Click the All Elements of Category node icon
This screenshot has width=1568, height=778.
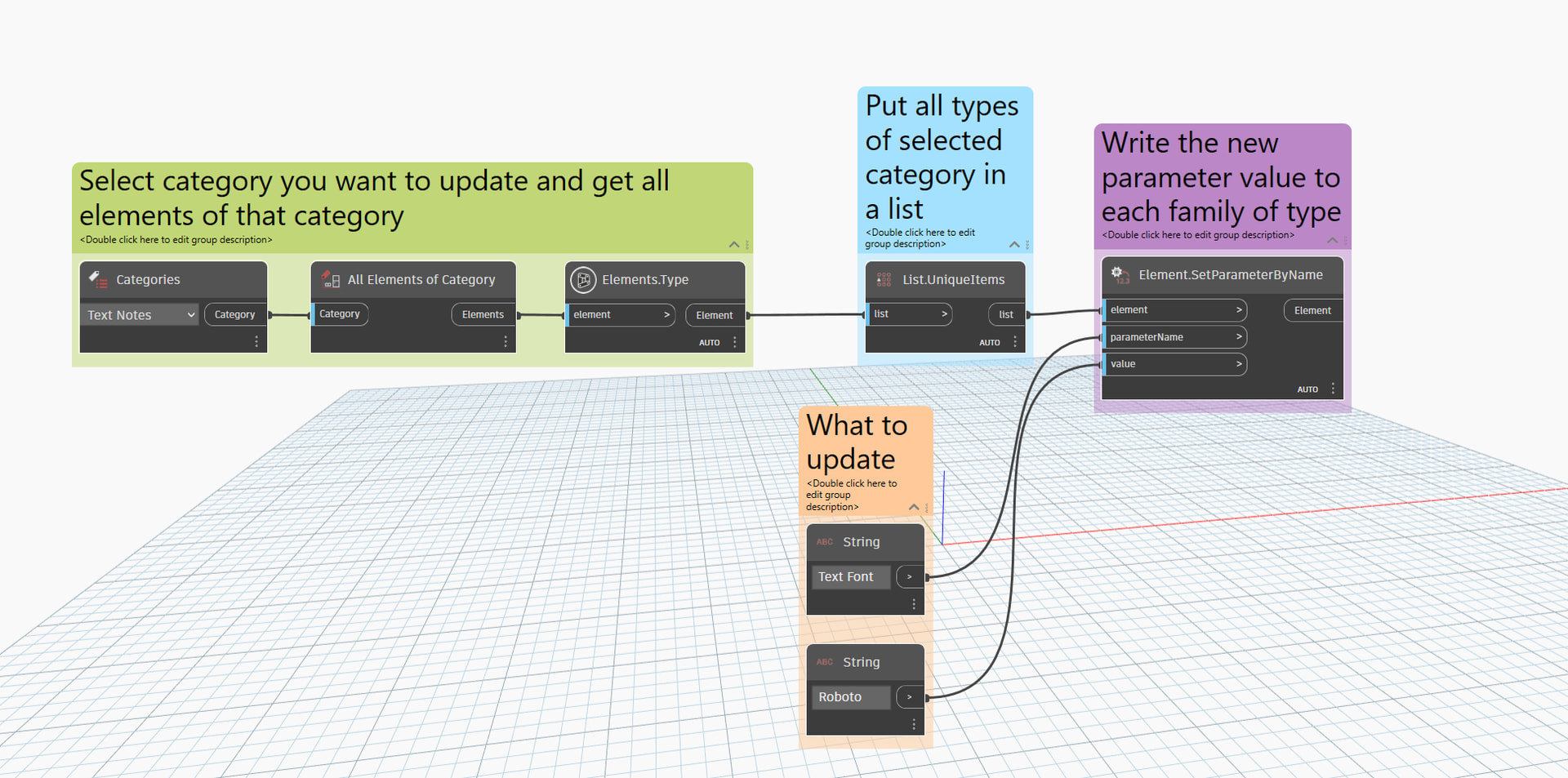[331, 279]
